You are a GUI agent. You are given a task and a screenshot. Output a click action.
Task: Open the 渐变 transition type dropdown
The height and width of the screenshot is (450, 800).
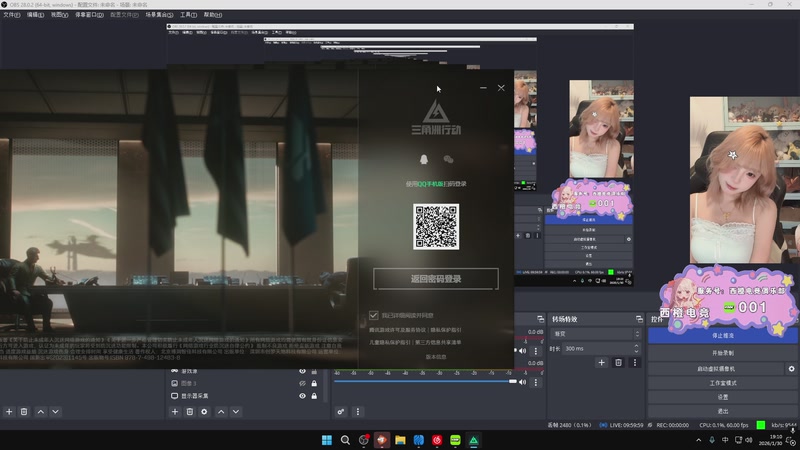(x=595, y=334)
